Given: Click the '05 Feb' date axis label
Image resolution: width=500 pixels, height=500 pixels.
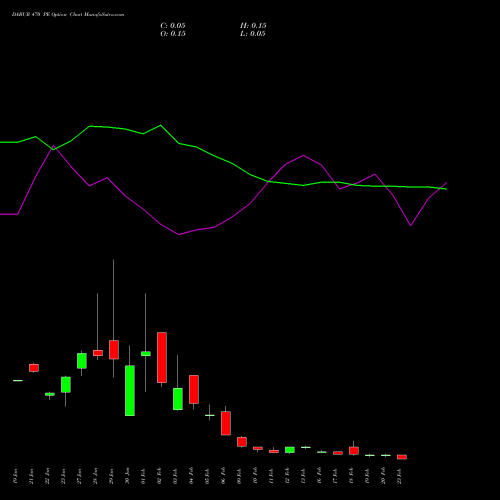Looking at the screenshot, I should click(207, 476).
